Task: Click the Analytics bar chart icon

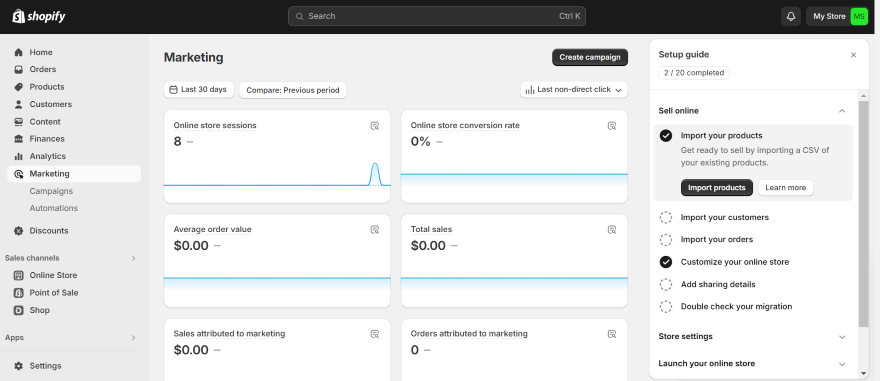Action: (x=19, y=156)
